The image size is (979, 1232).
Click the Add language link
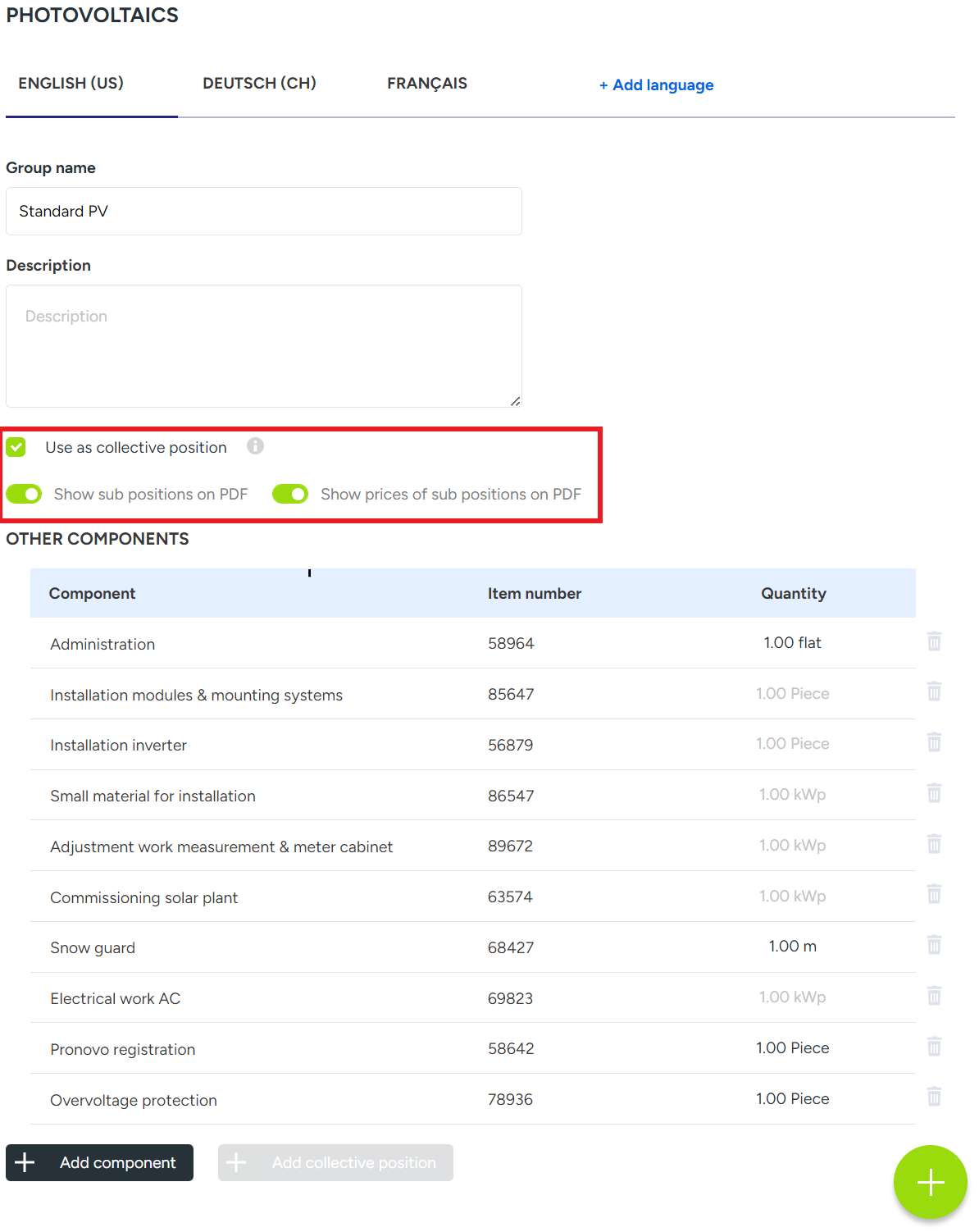point(656,85)
